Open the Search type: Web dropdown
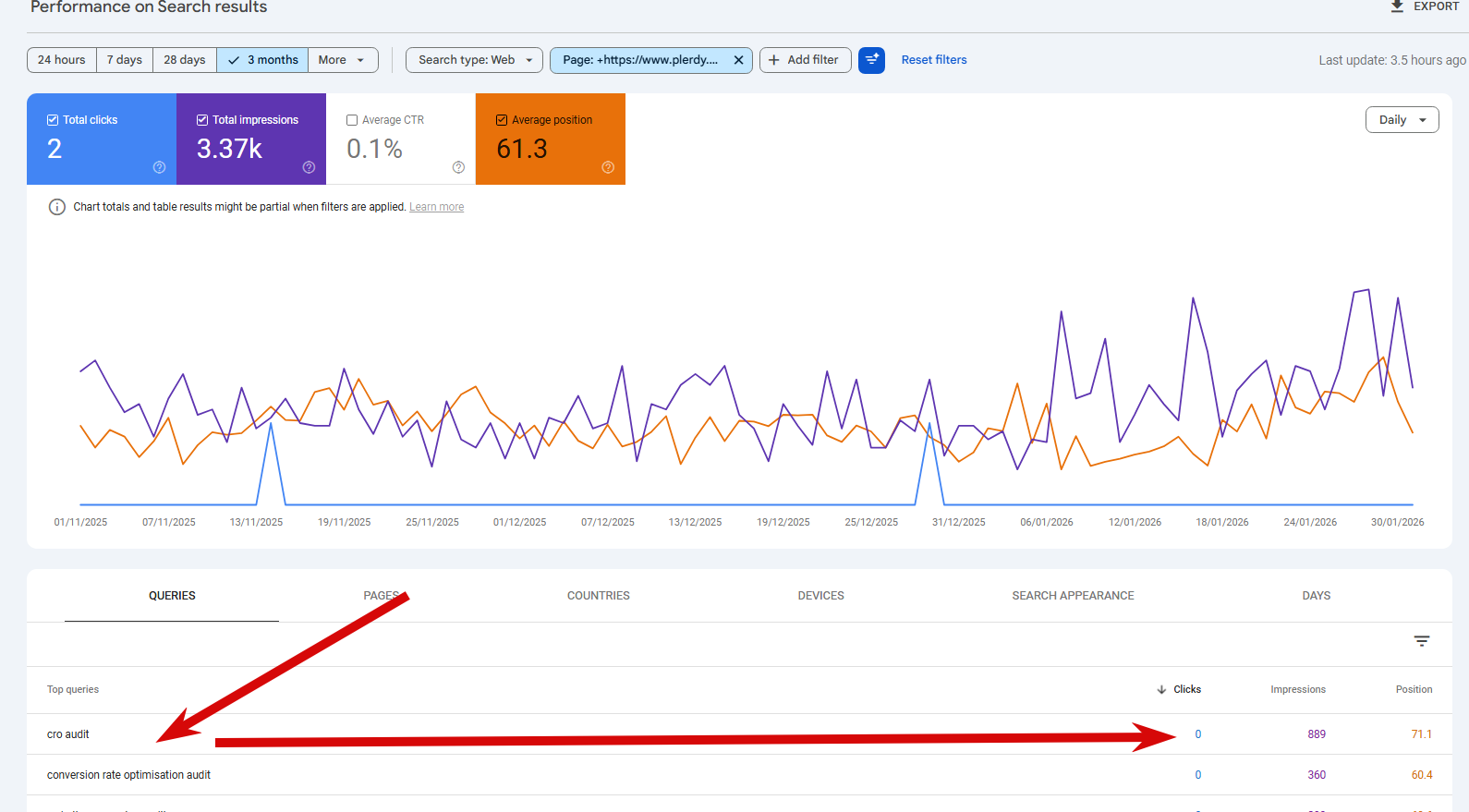The height and width of the screenshot is (812, 1469). [x=474, y=60]
